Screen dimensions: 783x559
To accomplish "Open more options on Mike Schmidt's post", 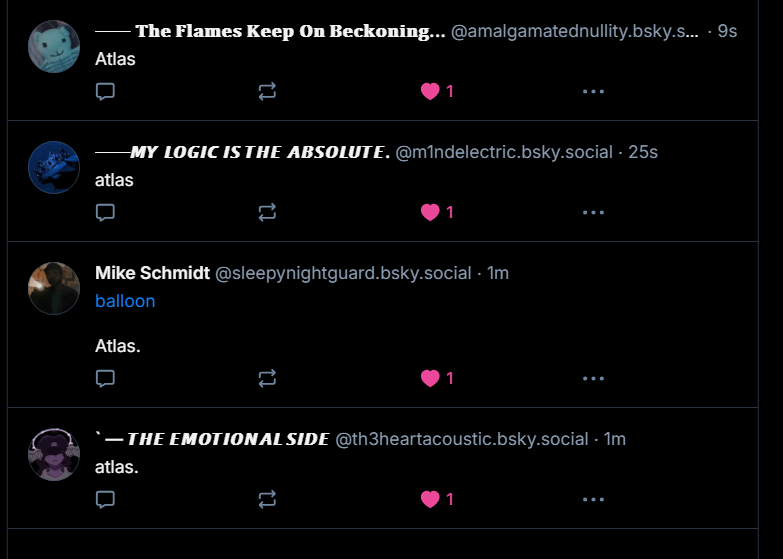I will tap(593, 378).
